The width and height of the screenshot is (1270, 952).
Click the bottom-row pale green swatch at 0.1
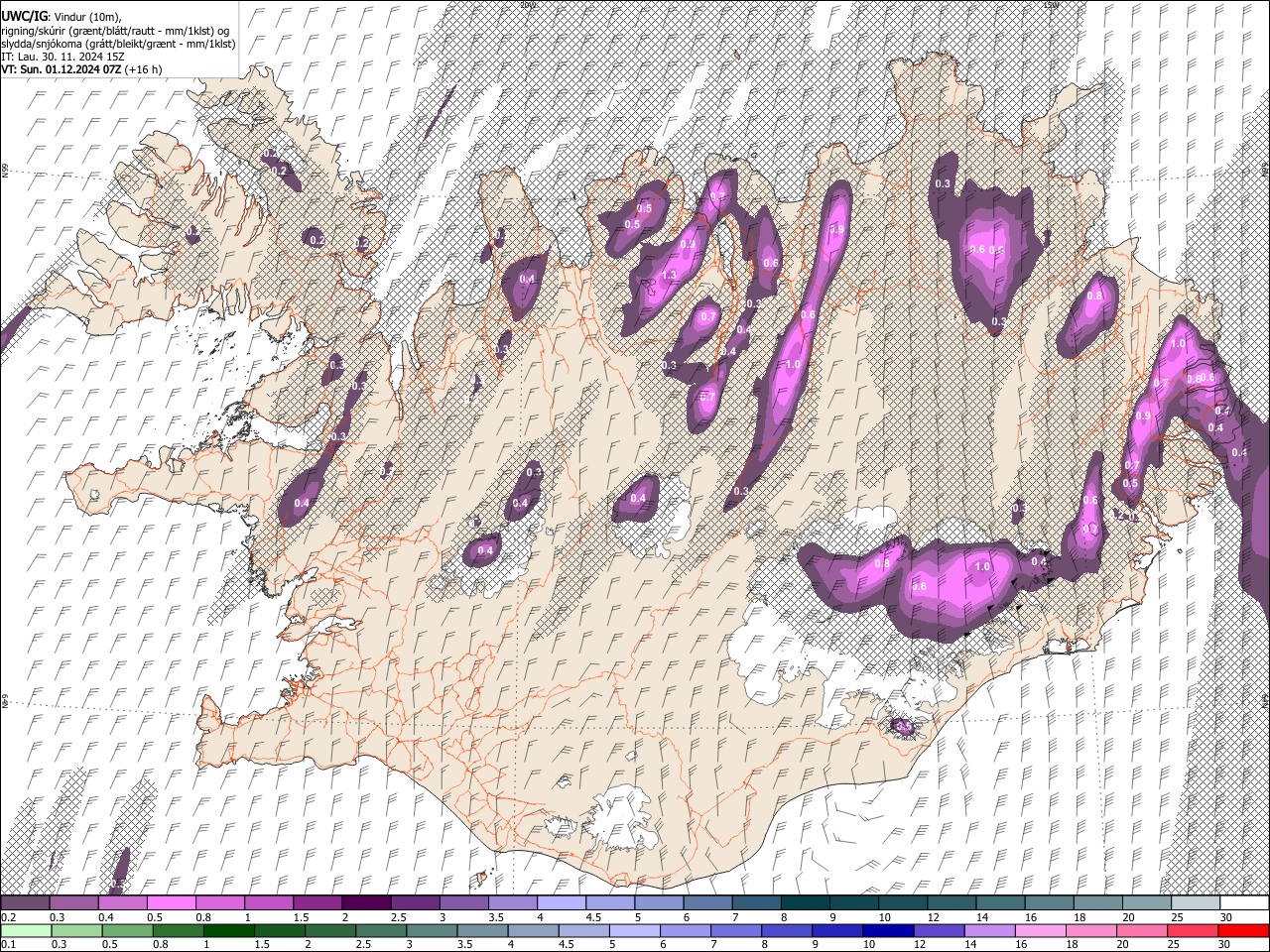25,931
